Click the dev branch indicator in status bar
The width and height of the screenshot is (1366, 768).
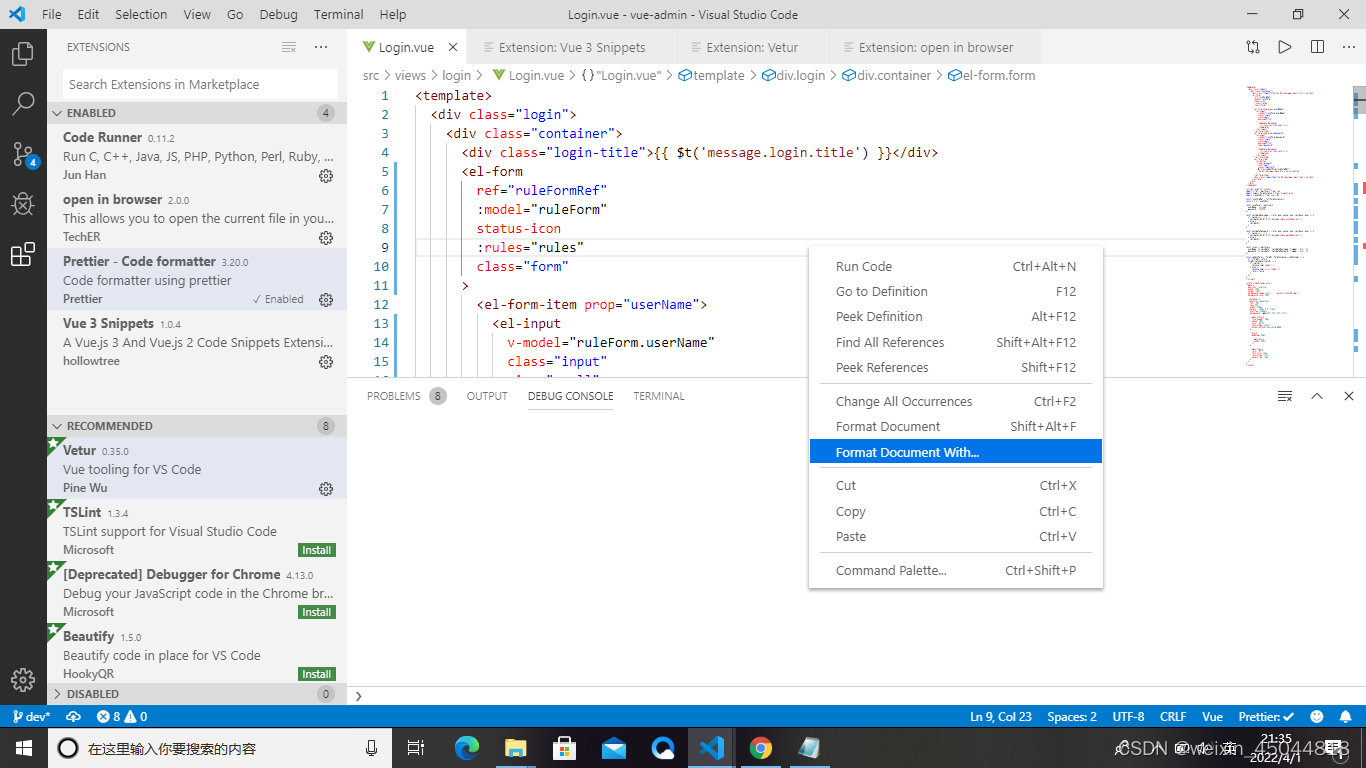coord(31,717)
